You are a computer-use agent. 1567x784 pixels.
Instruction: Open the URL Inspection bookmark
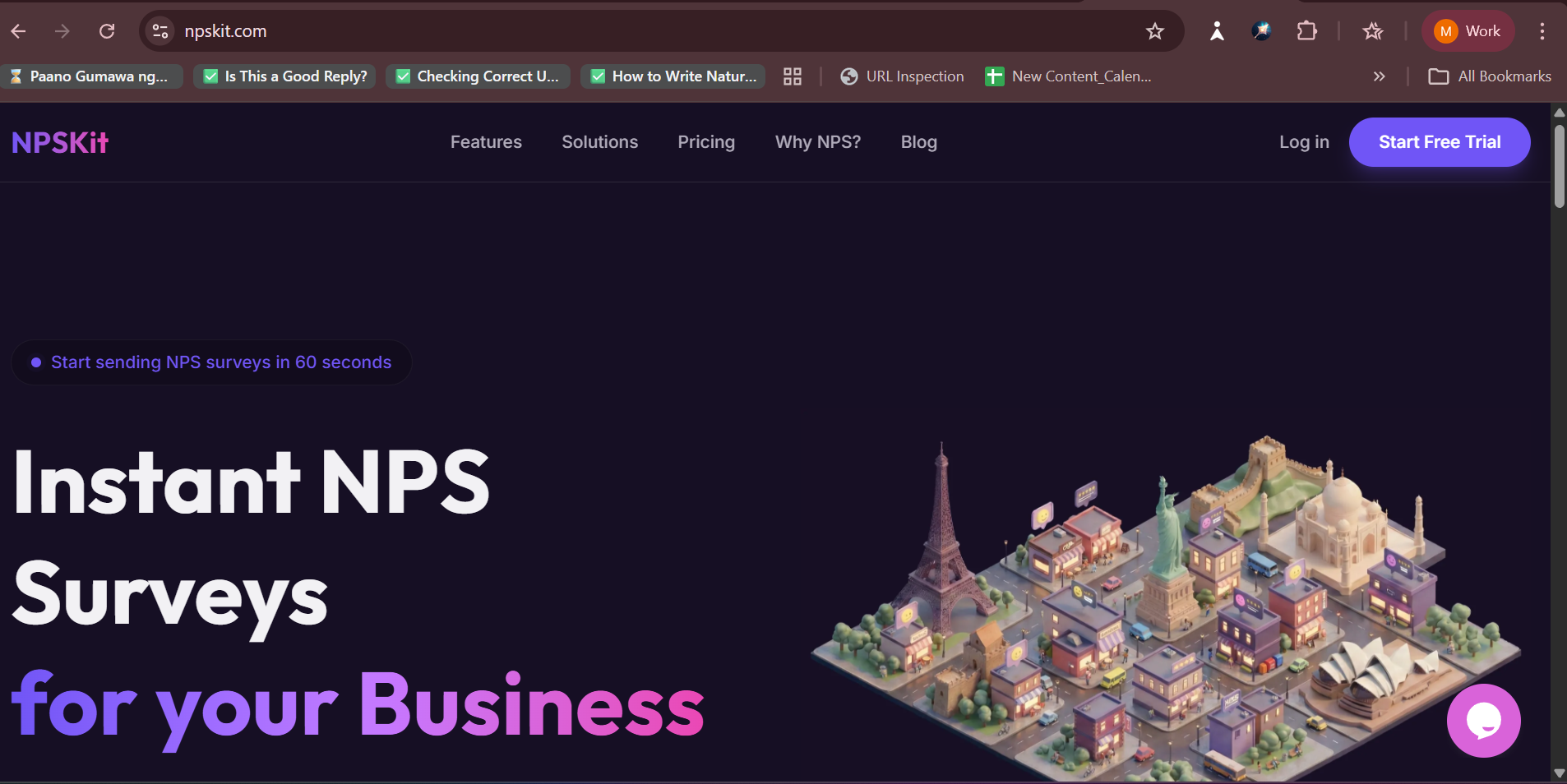(902, 76)
